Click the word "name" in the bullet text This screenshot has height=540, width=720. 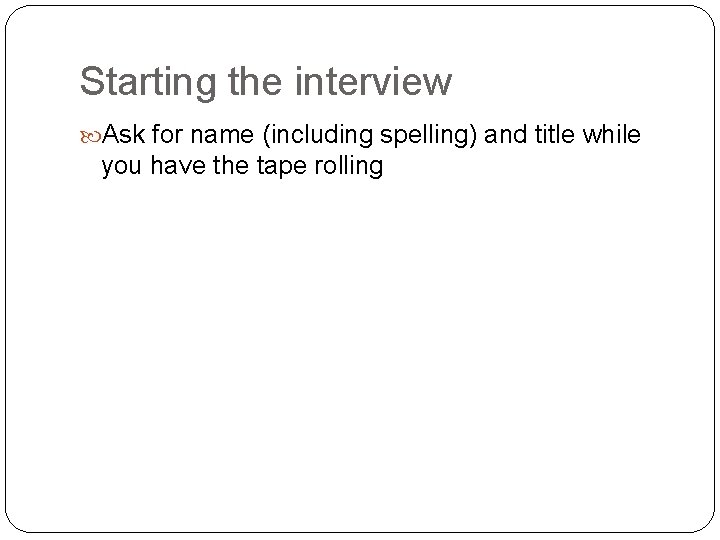pyautogui.click(x=222, y=135)
